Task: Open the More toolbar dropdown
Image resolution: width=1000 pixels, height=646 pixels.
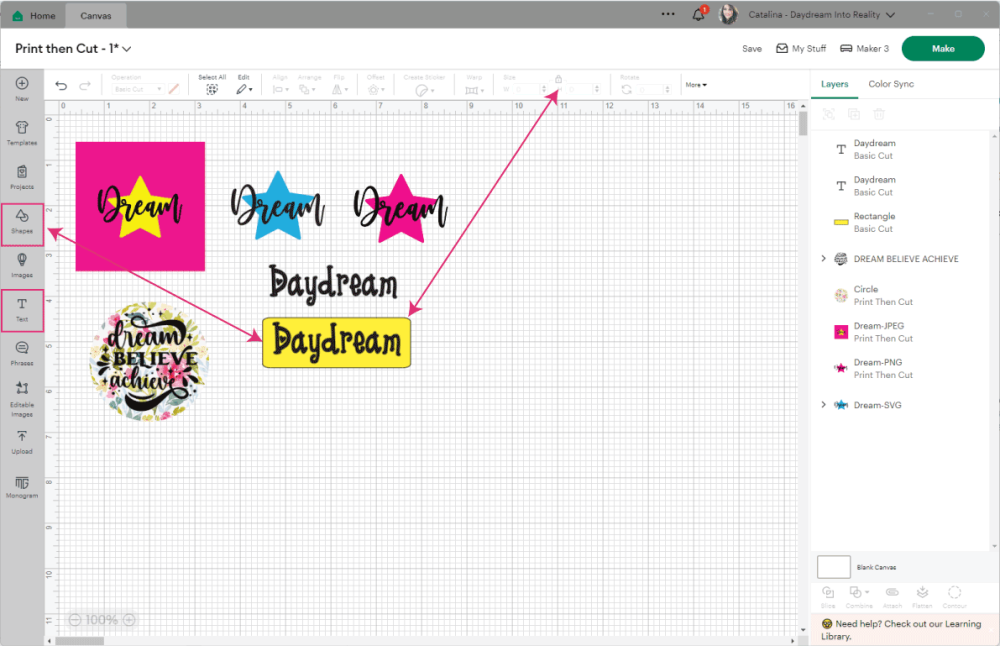Action: click(x=696, y=85)
